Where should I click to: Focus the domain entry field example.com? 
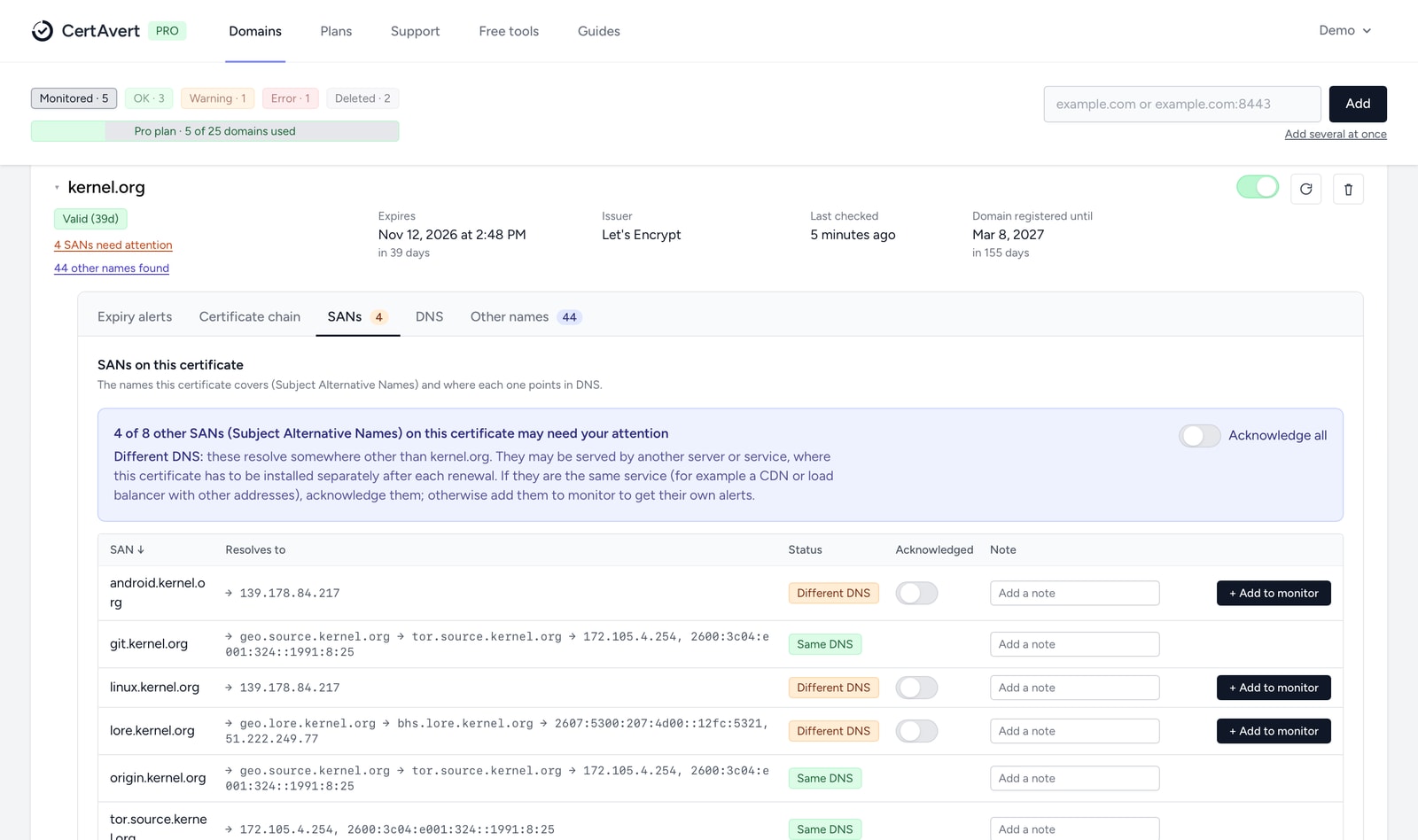coord(1182,104)
